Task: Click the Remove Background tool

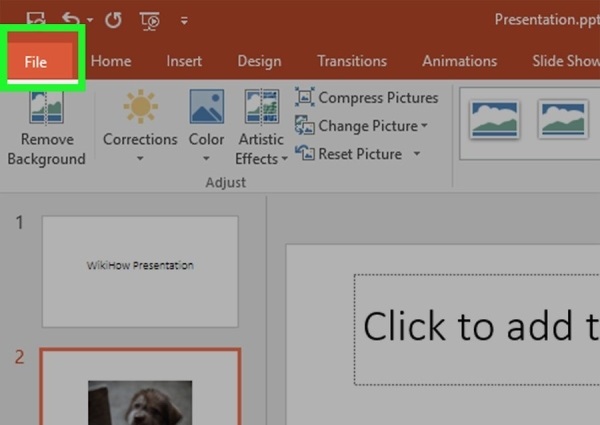Action: click(x=46, y=129)
